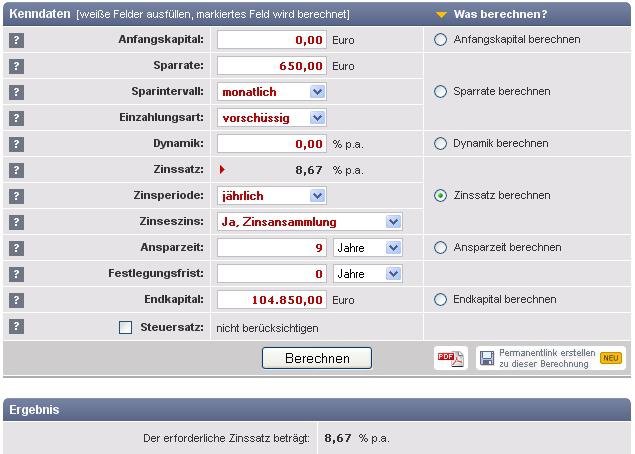This screenshot has height=454, width=635.
Task: Click the Kenndaten header title
Action: pyautogui.click(x=40, y=14)
